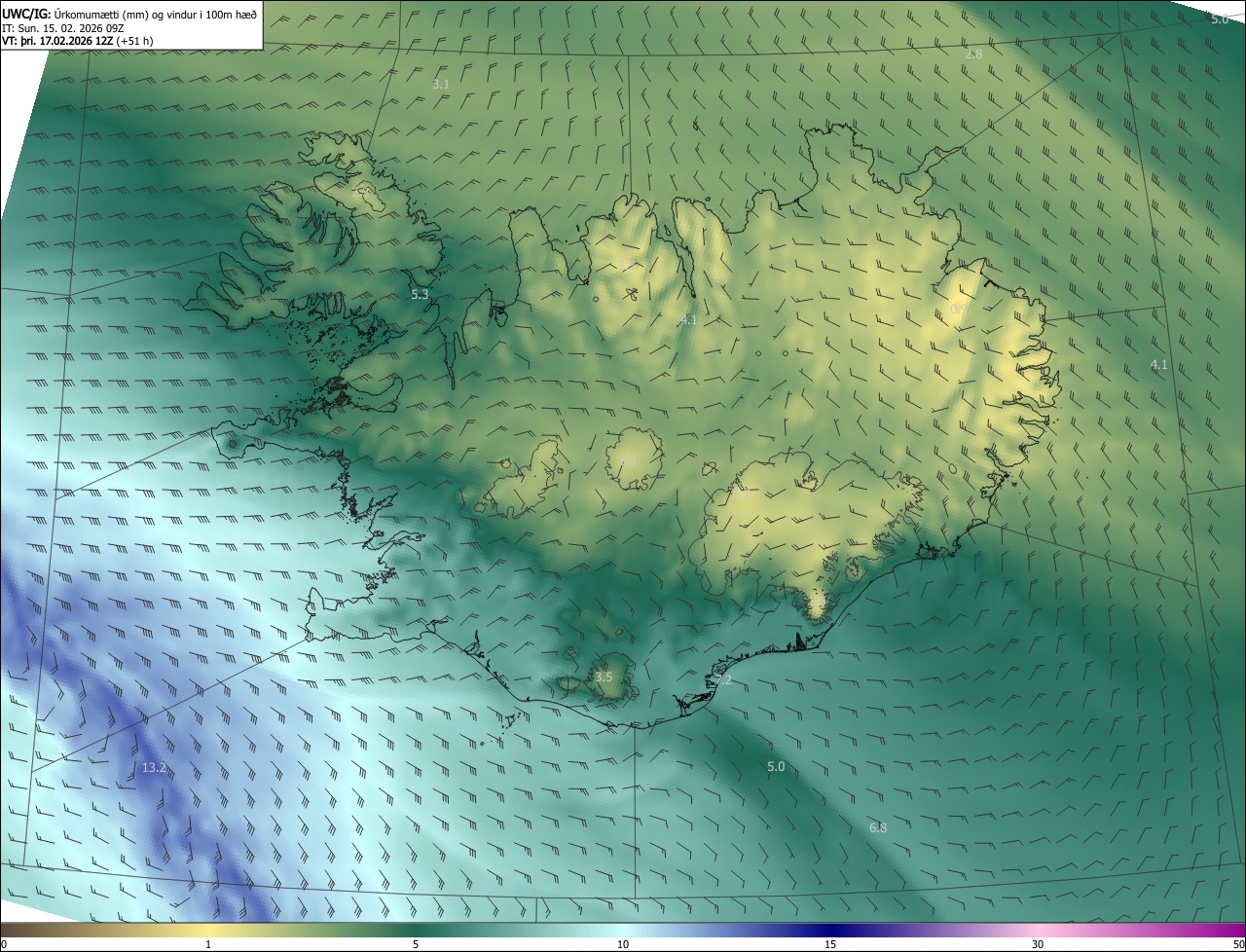The image size is (1246, 952).
Task: Click the colorbar tick label 0
Action: point(3,945)
